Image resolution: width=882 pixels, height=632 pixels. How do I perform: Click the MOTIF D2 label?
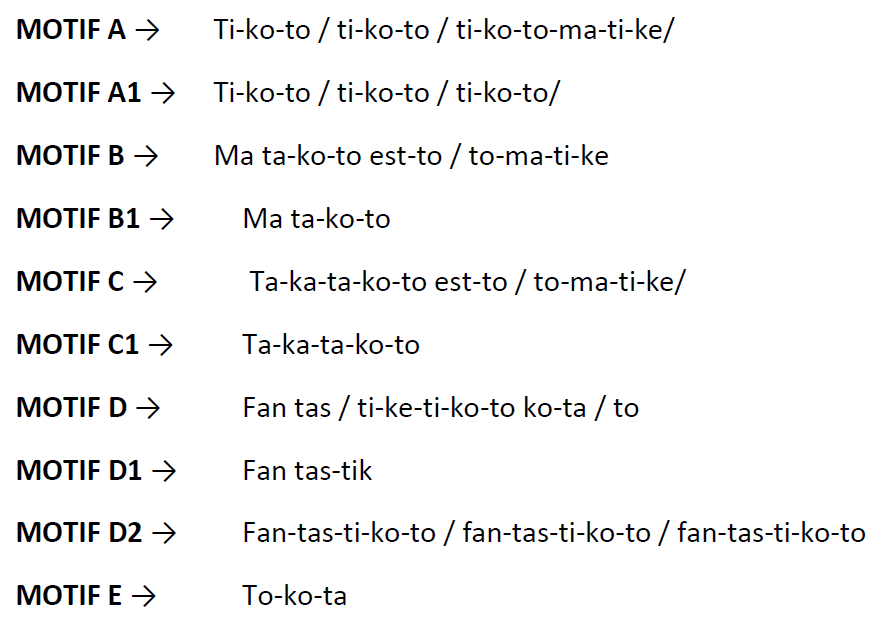point(79,533)
